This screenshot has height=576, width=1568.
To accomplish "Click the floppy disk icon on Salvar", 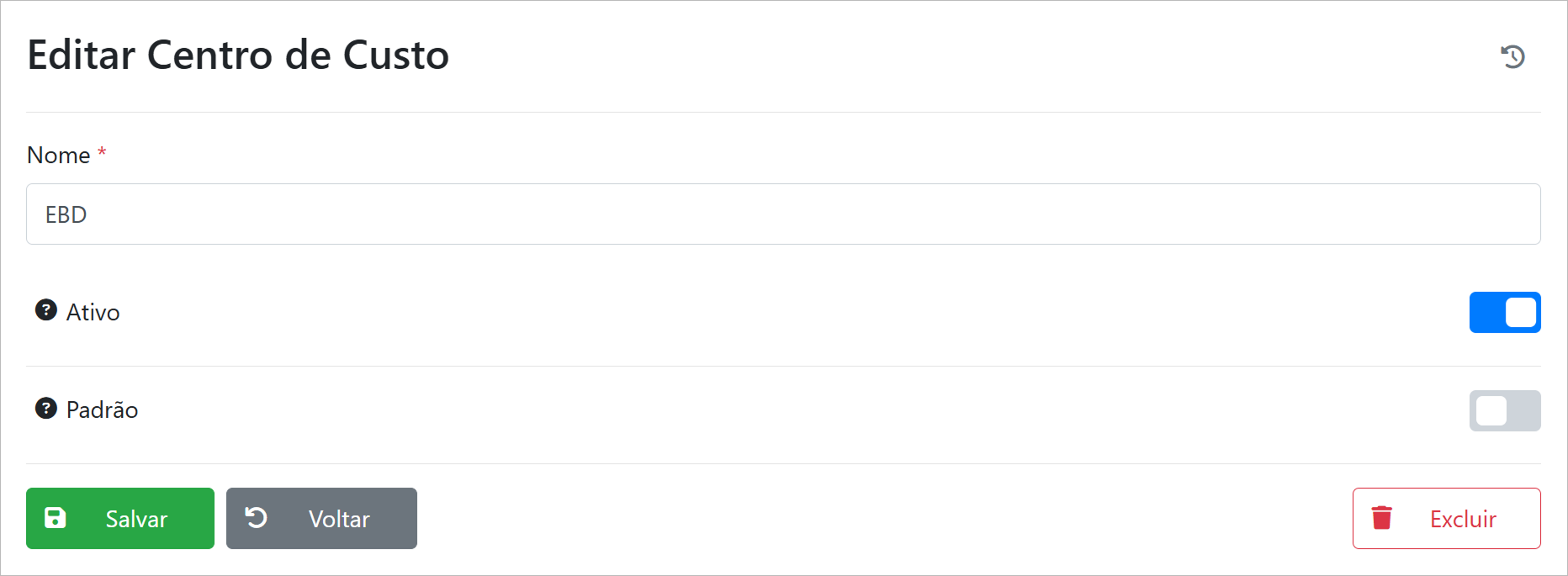I will [x=56, y=518].
